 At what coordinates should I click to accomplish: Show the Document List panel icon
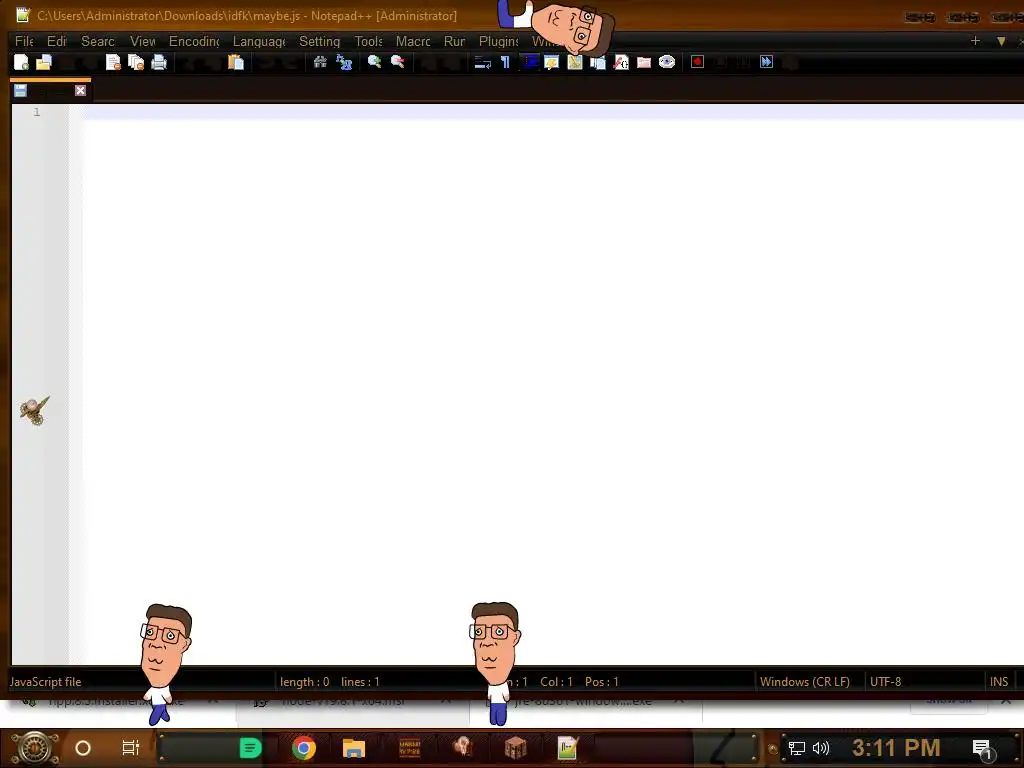pos(598,62)
